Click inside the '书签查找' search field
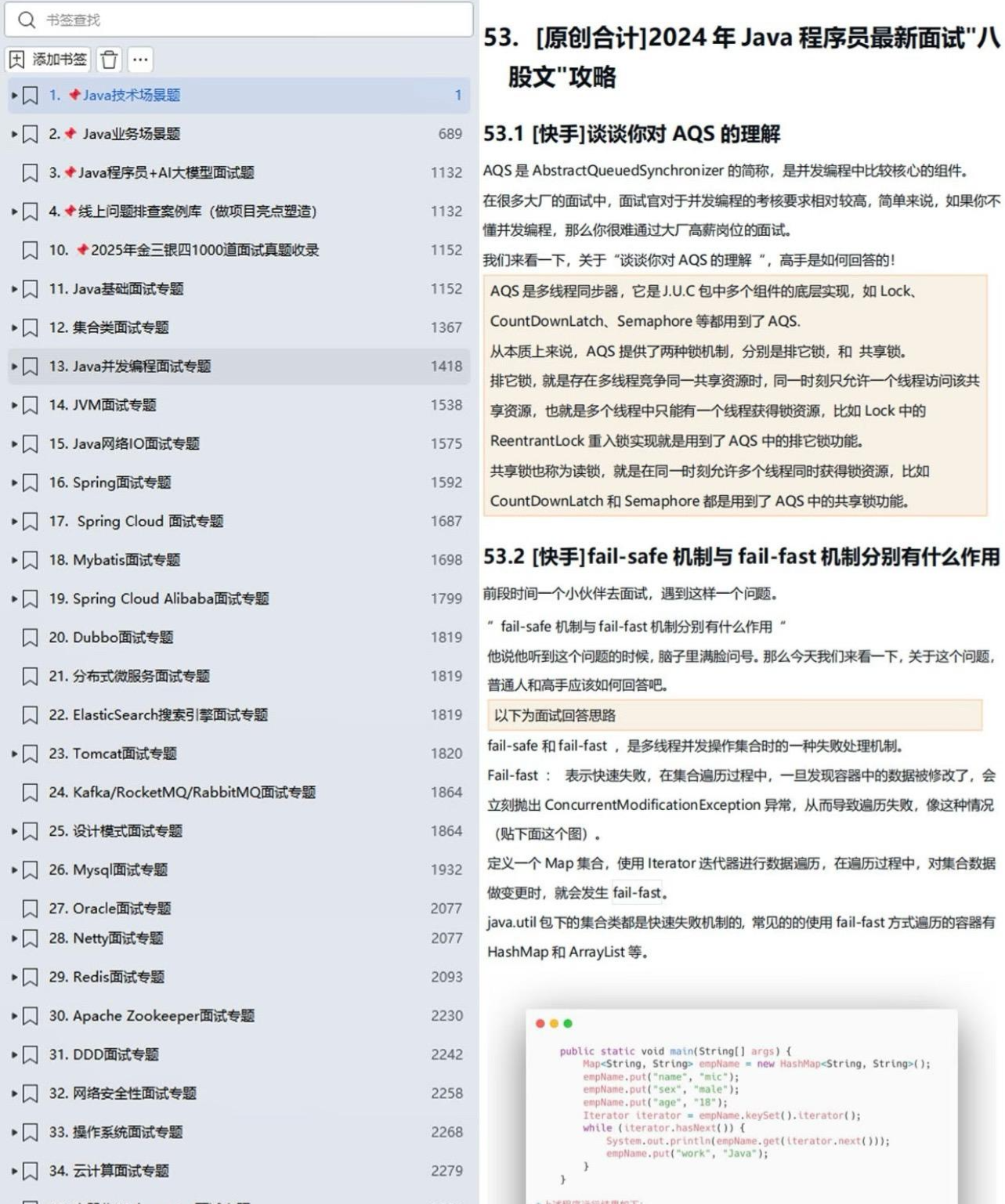This screenshot has width=1005, height=1204. [x=235, y=20]
